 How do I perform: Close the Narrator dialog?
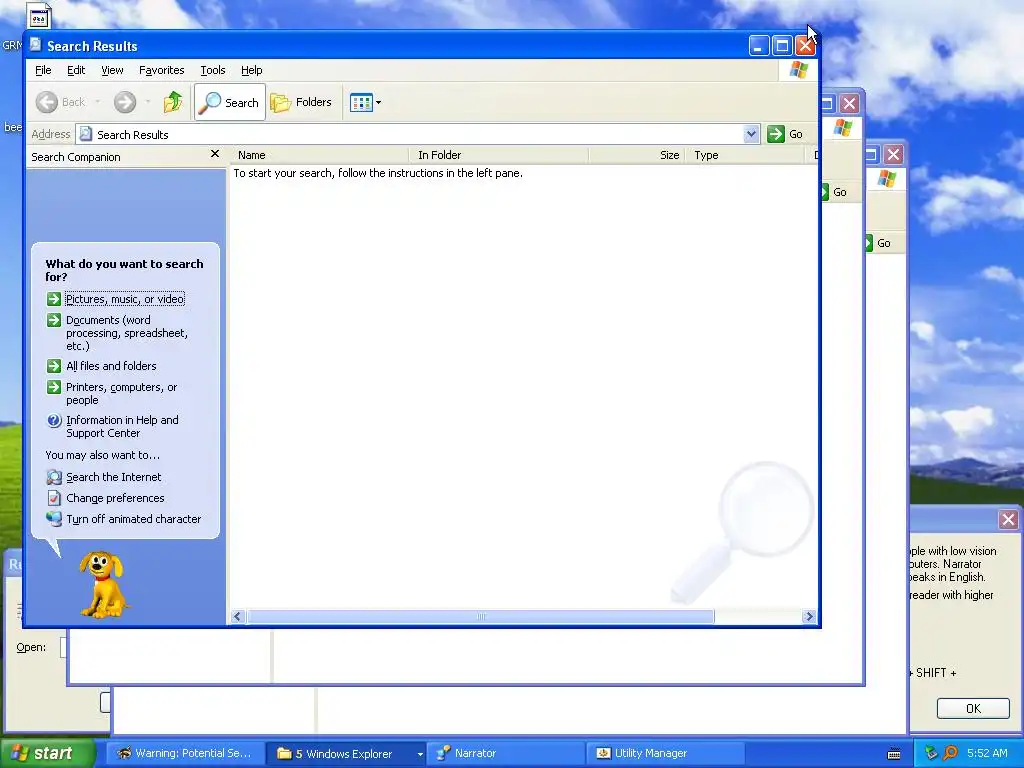point(1008,519)
